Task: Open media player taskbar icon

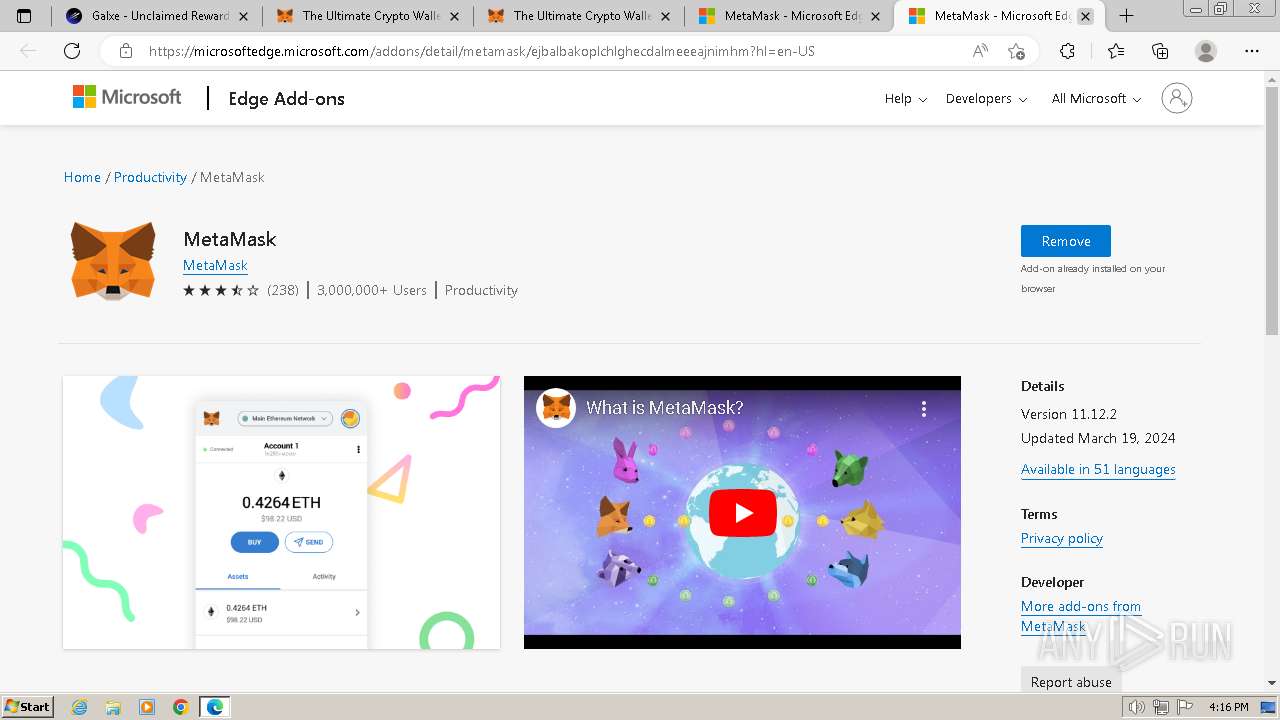Action: (147, 707)
